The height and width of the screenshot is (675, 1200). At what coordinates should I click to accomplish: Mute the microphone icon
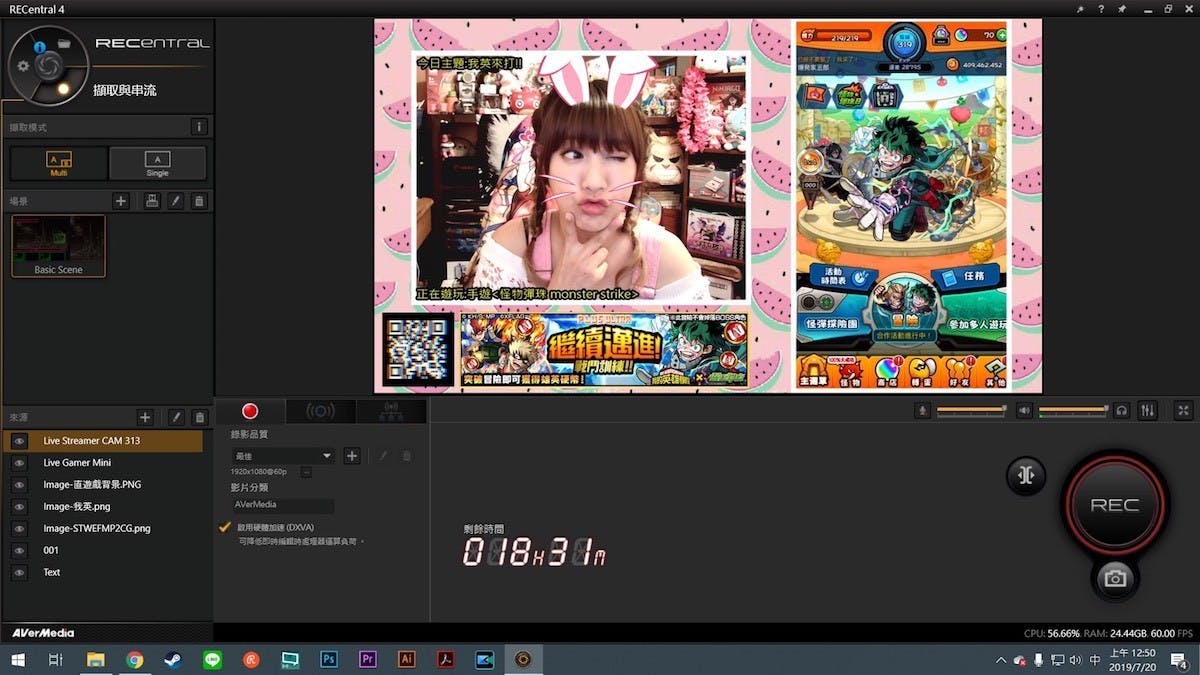[x=924, y=410]
